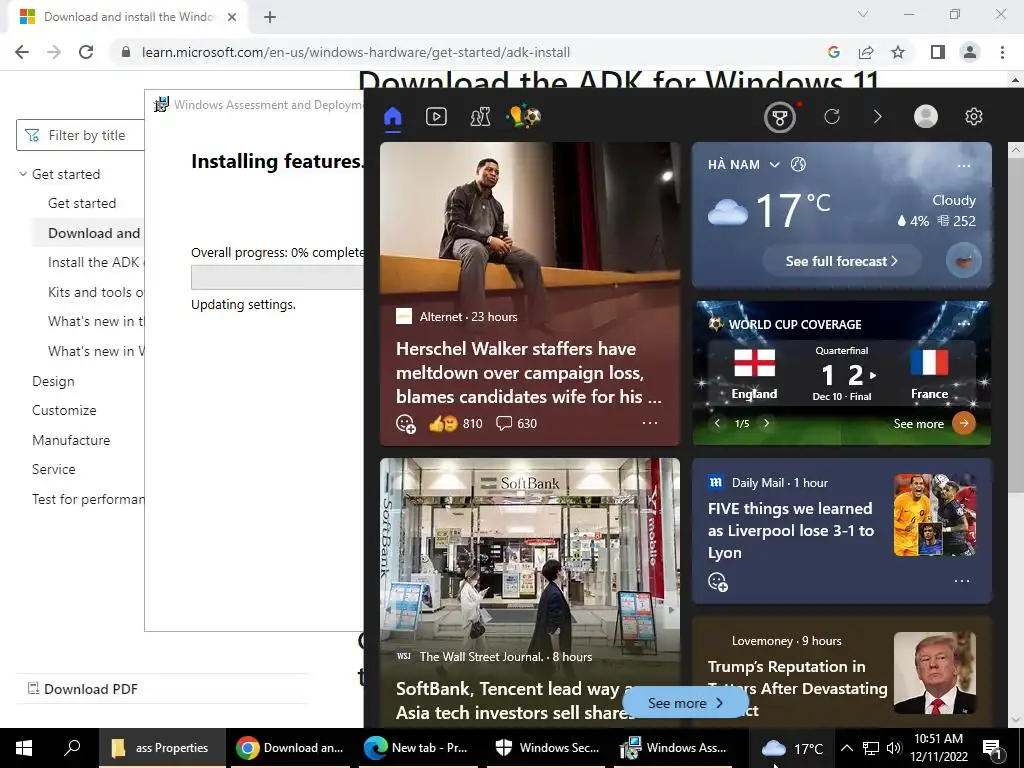Click the orange arrow beside See more
The image size is (1024, 768).
(964, 423)
